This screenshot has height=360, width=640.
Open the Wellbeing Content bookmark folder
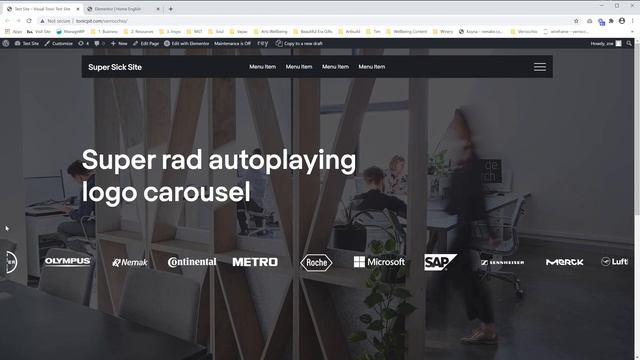407,31
